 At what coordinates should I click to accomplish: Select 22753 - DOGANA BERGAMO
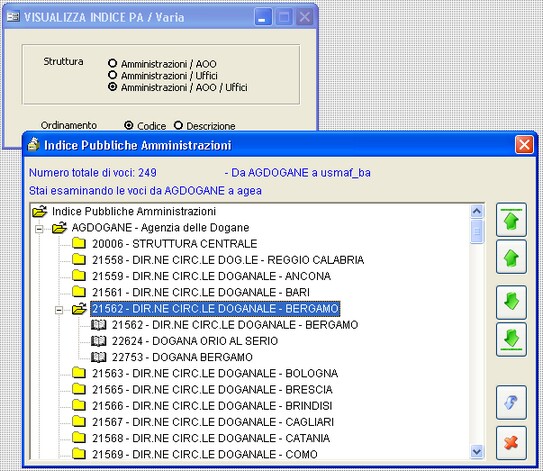(x=182, y=357)
